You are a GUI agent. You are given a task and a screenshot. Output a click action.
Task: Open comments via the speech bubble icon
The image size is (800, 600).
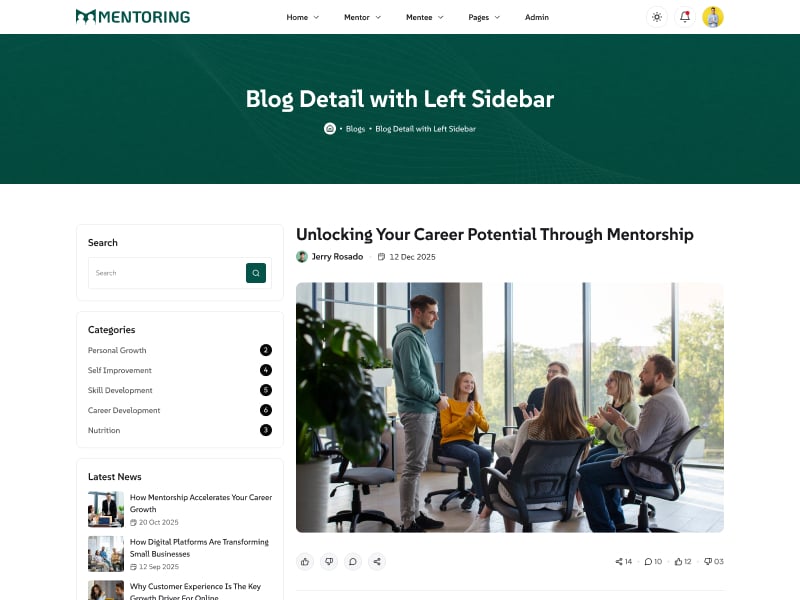pyautogui.click(x=353, y=562)
